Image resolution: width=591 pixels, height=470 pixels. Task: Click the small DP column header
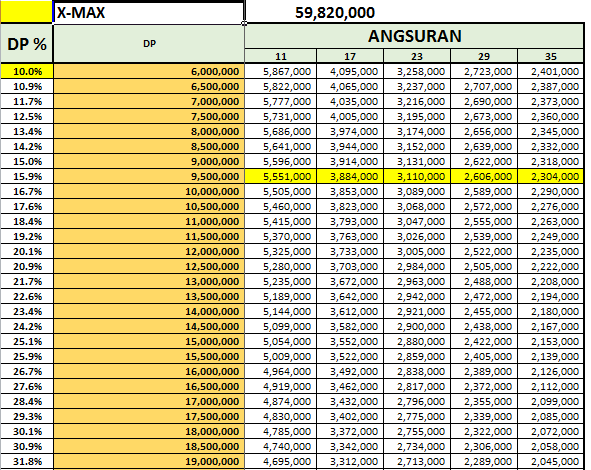(x=149, y=43)
